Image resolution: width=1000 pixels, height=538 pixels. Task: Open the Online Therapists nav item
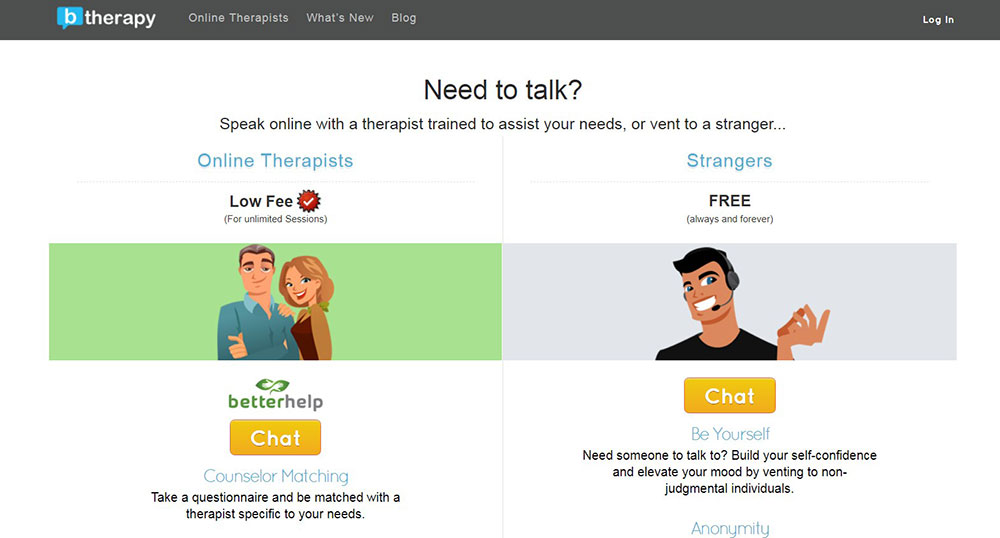pos(238,18)
